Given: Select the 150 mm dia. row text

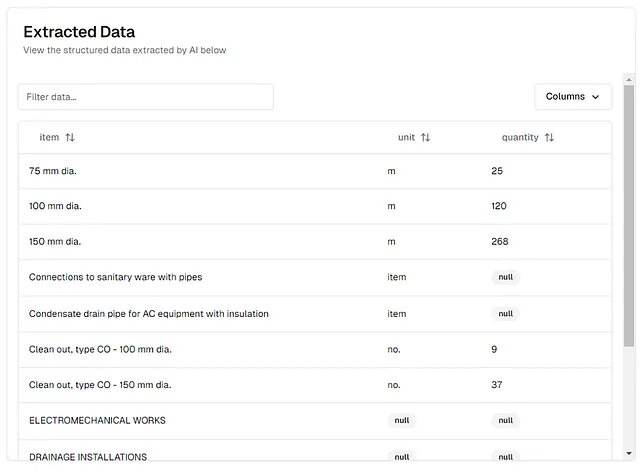Looking at the screenshot, I should [55, 242].
